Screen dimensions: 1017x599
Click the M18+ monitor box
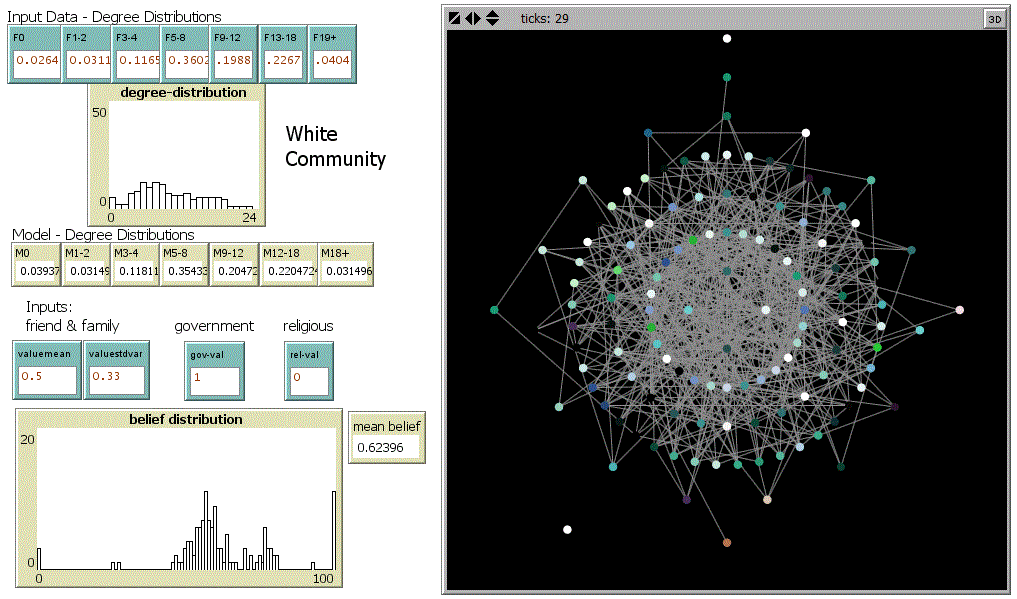[x=345, y=272]
